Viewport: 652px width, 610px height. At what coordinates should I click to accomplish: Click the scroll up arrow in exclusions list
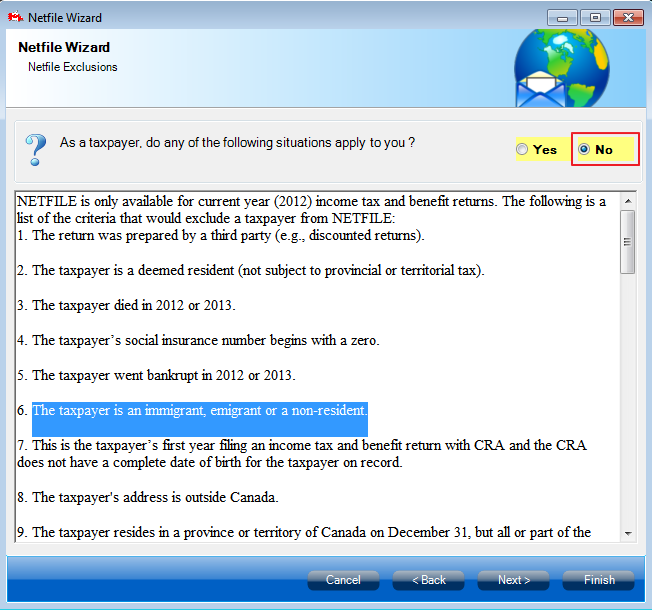click(x=628, y=201)
